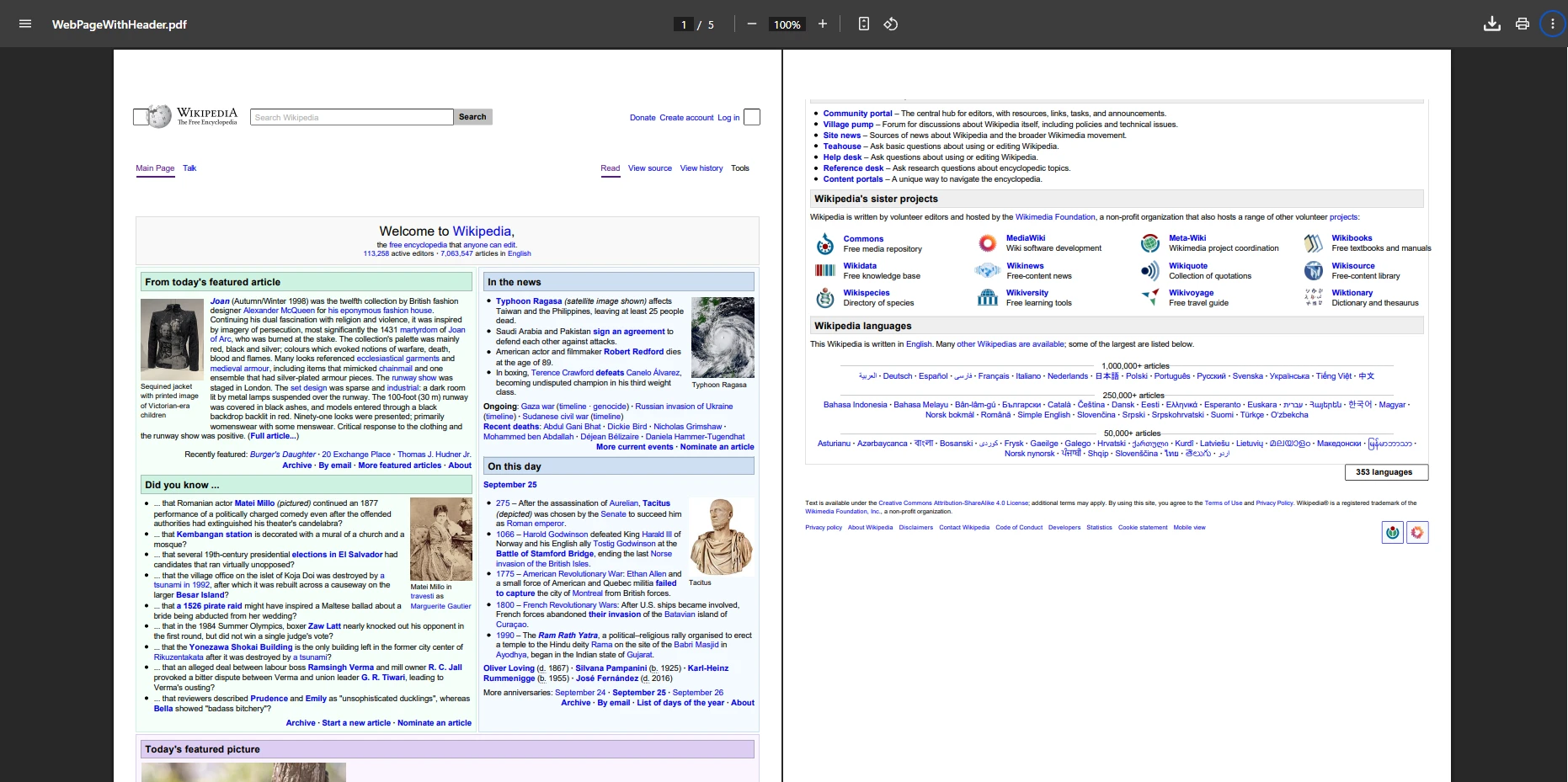Screen dimensions: 1568x782
Task: Click the Wikivoyage project icon
Action: pos(1149,297)
